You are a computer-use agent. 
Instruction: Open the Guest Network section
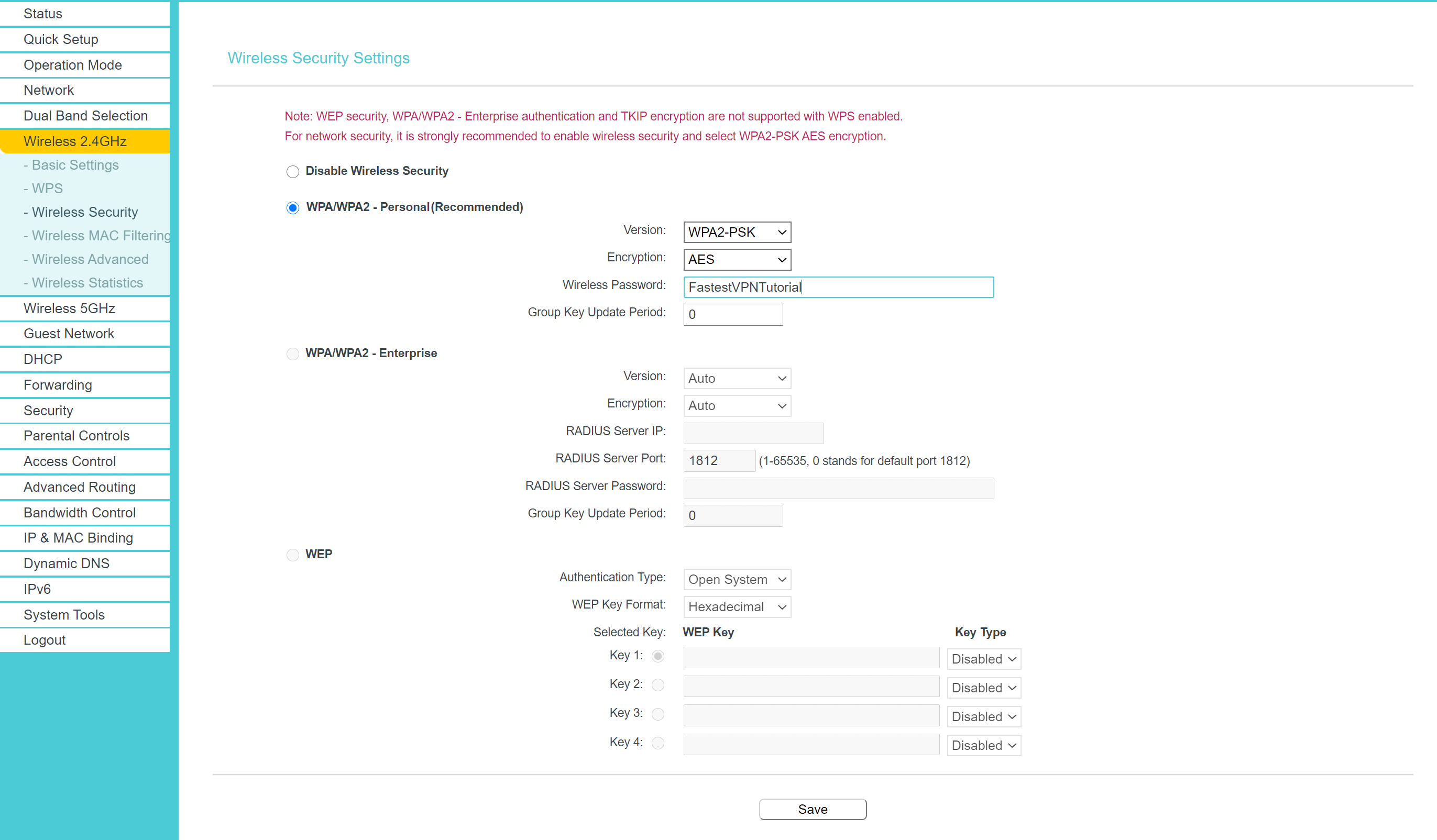point(69,334)
